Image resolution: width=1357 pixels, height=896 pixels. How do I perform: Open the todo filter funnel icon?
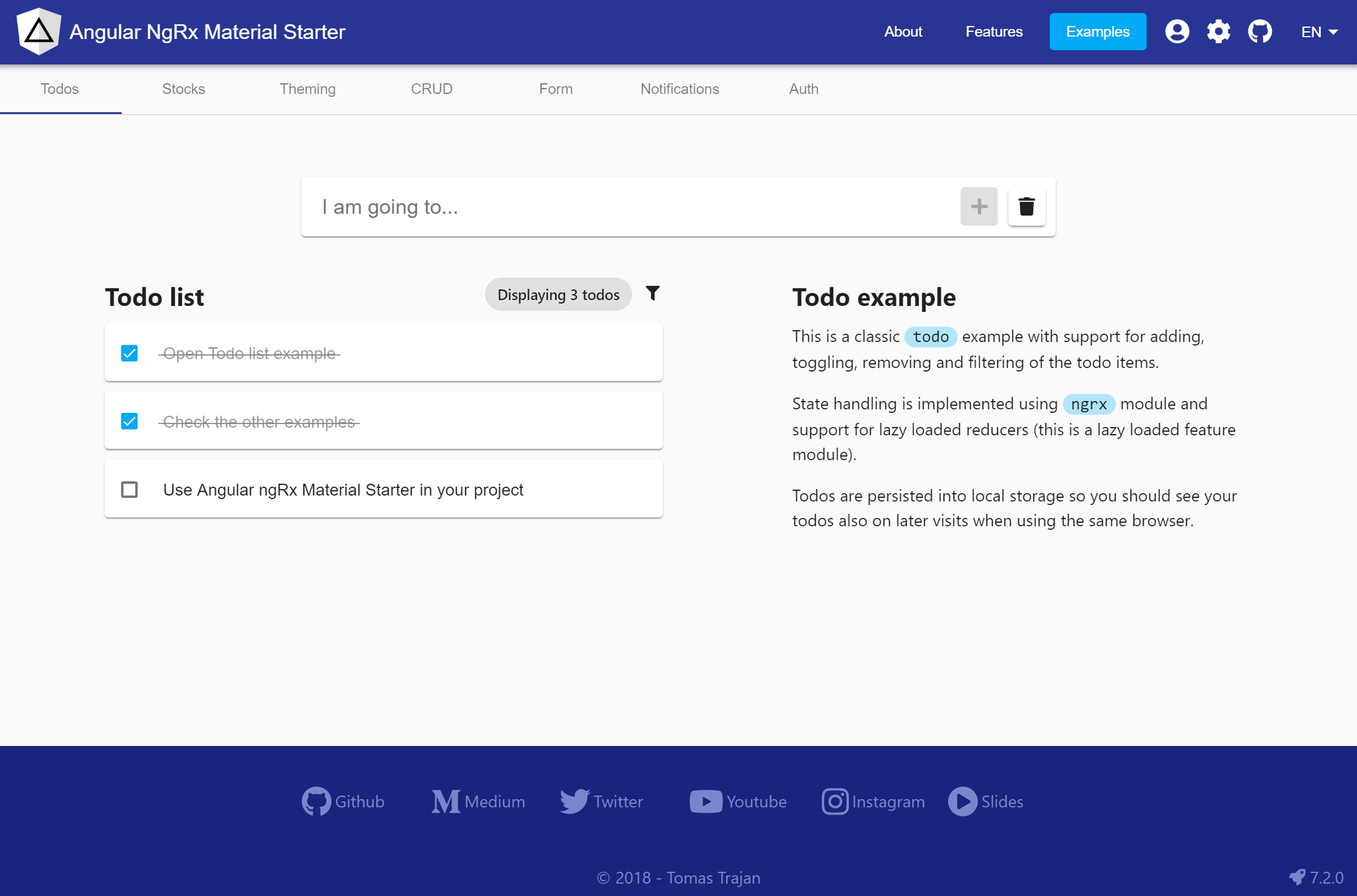[x=653, y=293]
